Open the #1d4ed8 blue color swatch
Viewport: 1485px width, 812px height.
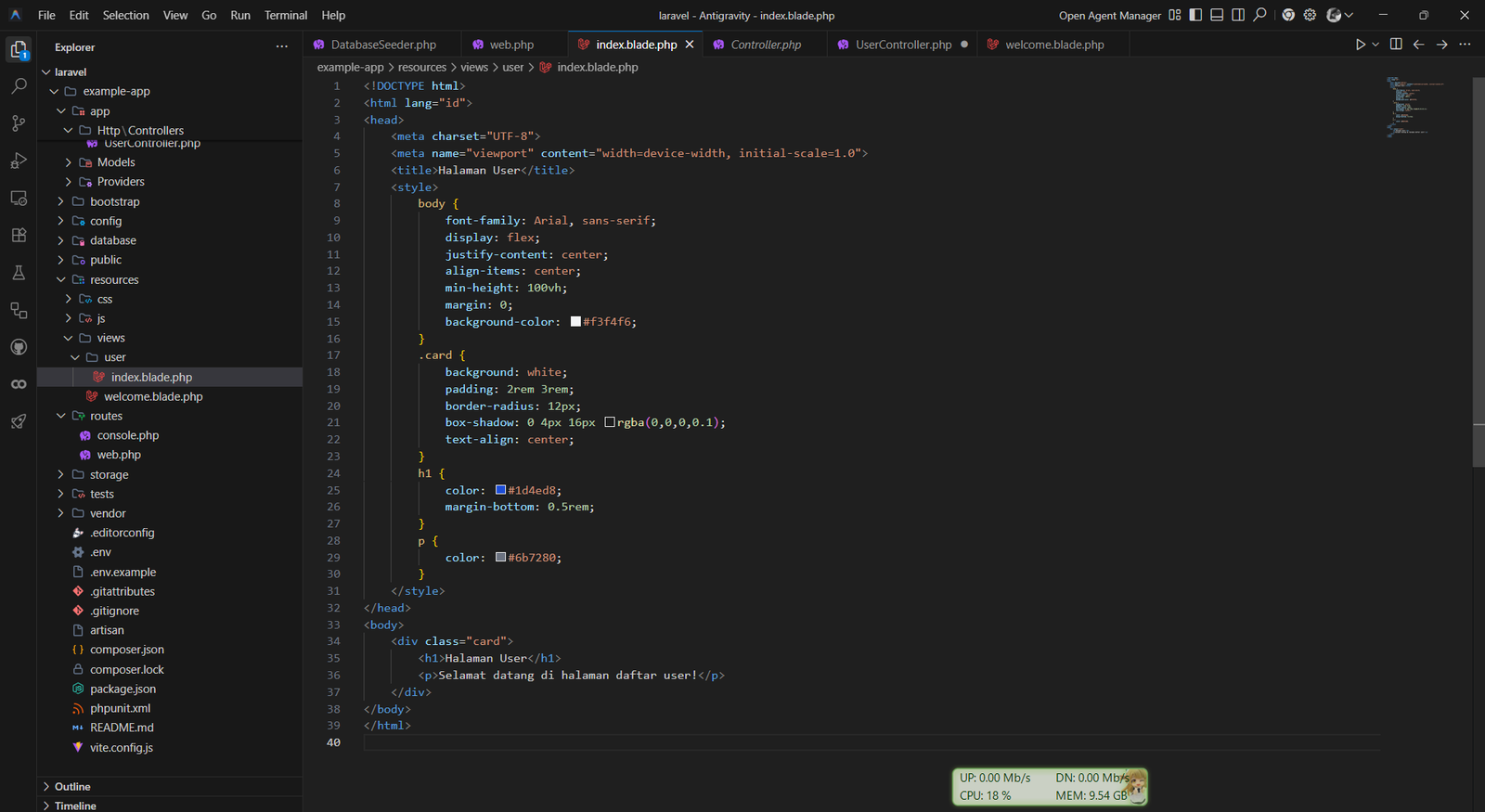(x=501, y=490)
